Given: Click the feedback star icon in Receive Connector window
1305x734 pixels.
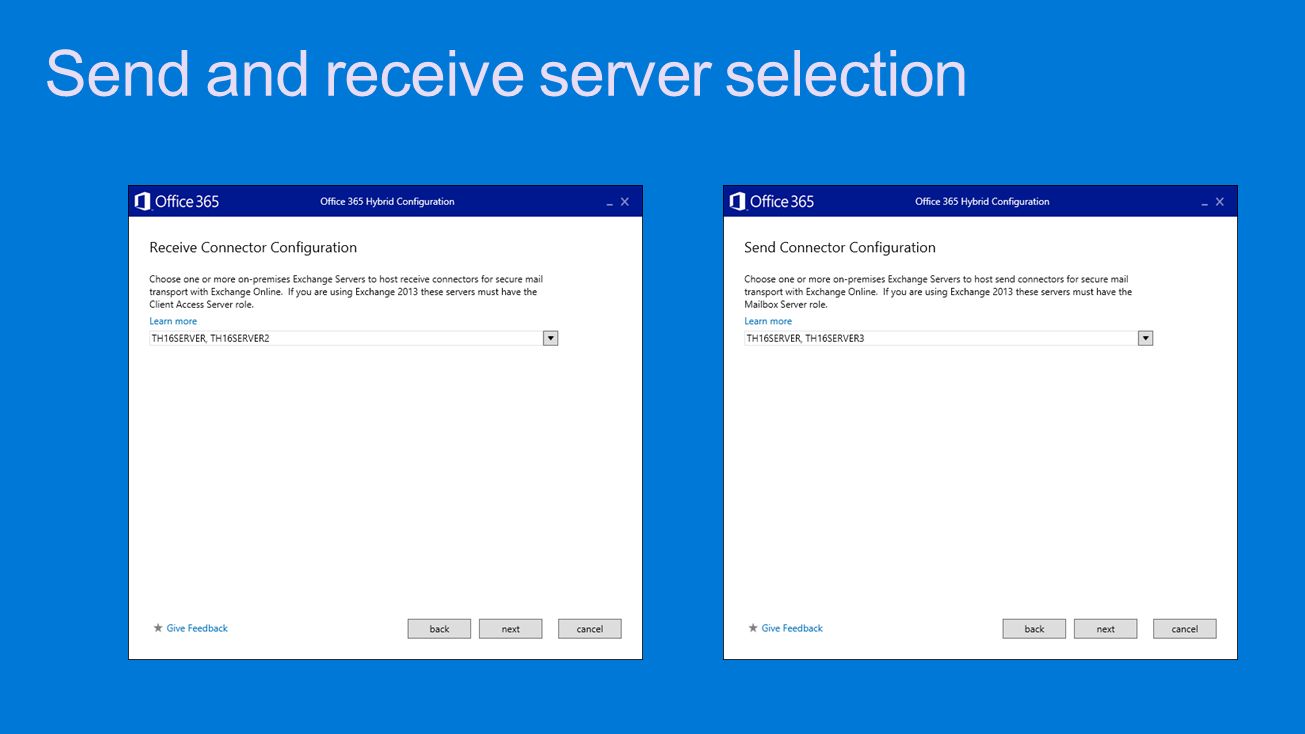Looking at the screenshot, I should pos(158,628).
